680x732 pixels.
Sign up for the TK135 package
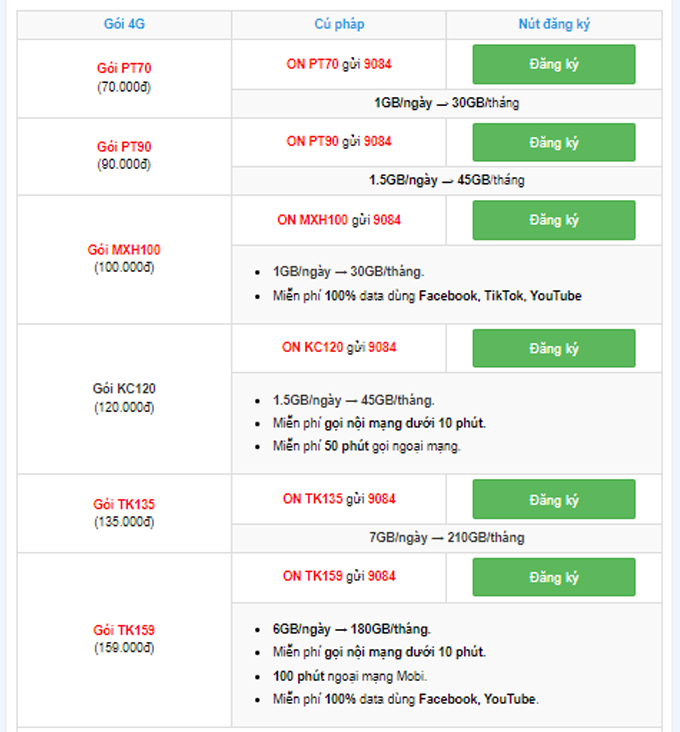pos(553,499)
